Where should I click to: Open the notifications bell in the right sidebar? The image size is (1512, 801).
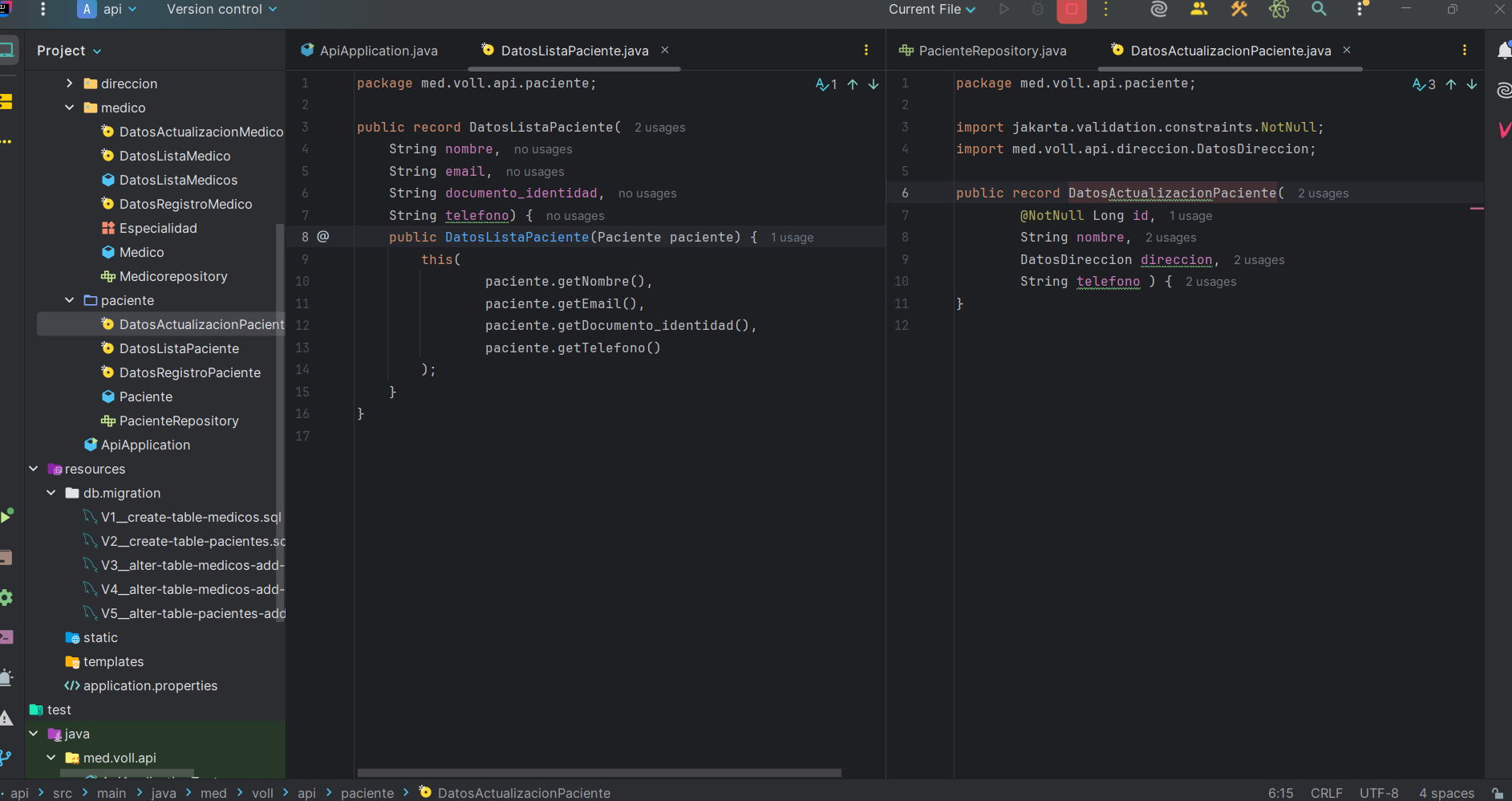(1504, 51)
